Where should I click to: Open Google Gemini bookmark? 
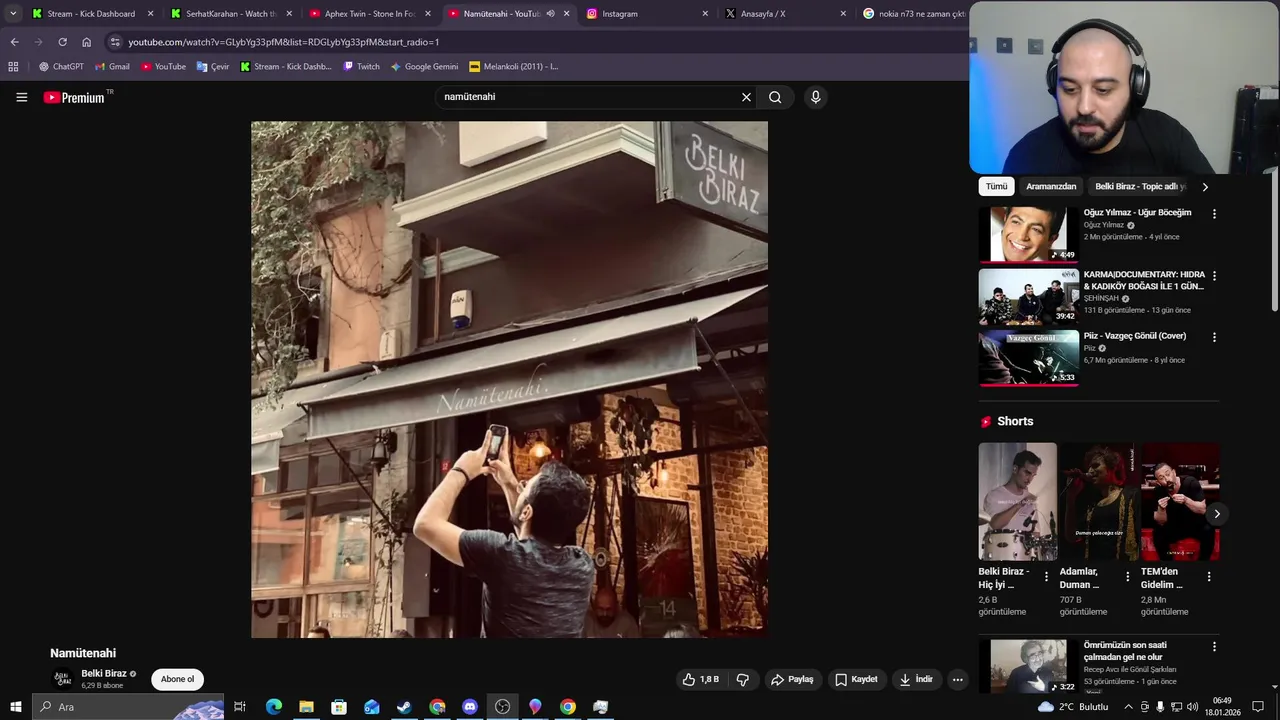coord(424,67)
